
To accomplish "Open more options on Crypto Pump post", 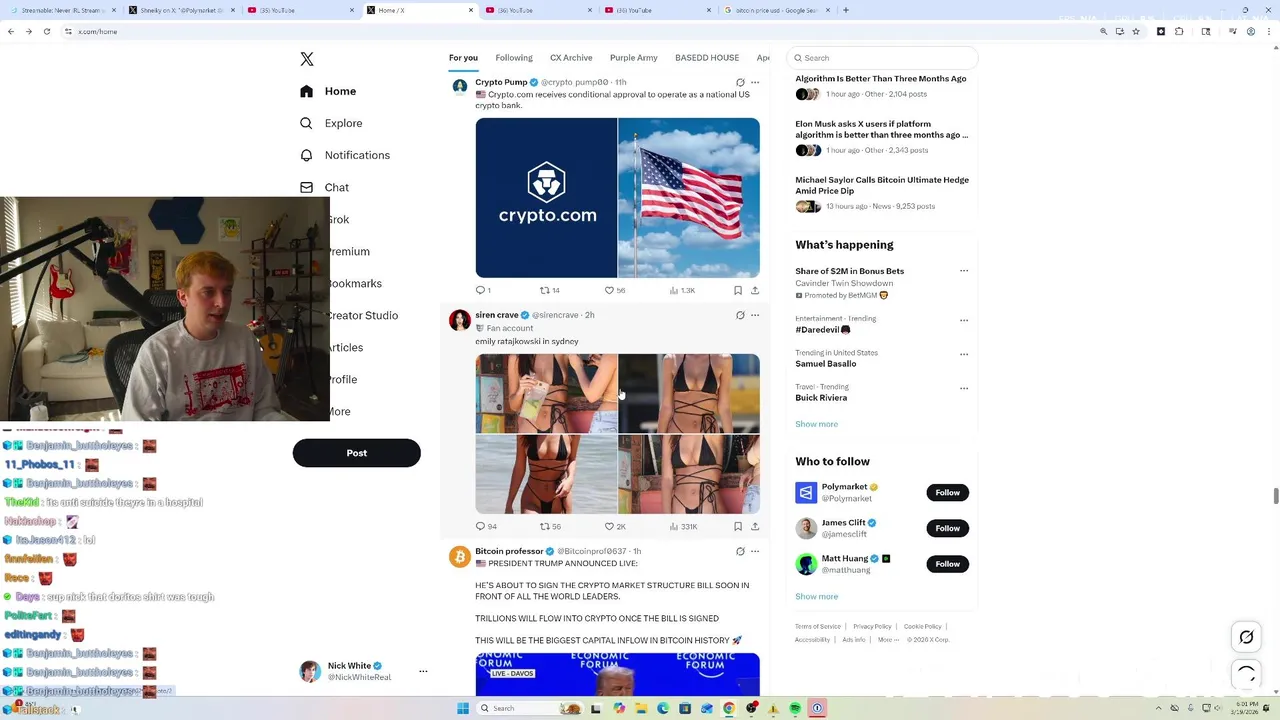I will tap(755, 83).
